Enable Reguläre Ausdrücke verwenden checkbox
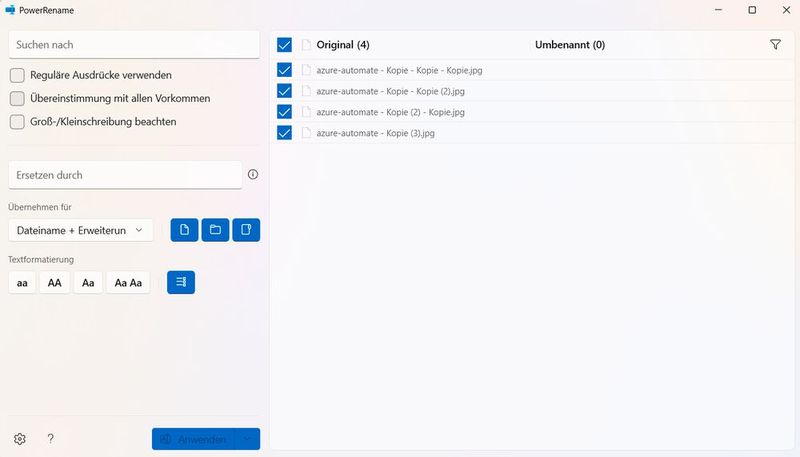This screenshot has width=800, height=457. pyautogui.click(x=17, y=75)
